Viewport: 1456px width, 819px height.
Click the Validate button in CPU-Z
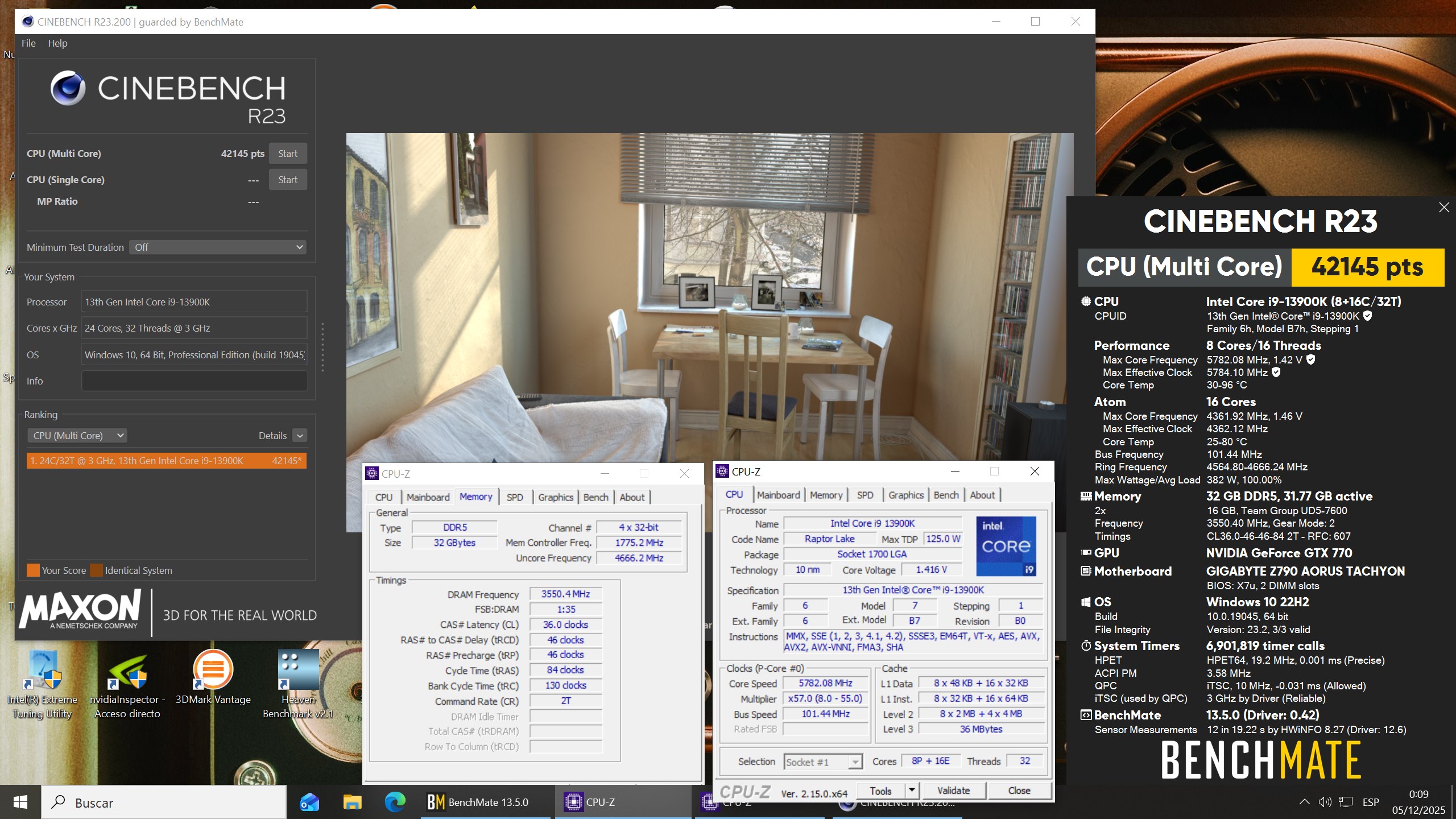[x=953, y=791]
